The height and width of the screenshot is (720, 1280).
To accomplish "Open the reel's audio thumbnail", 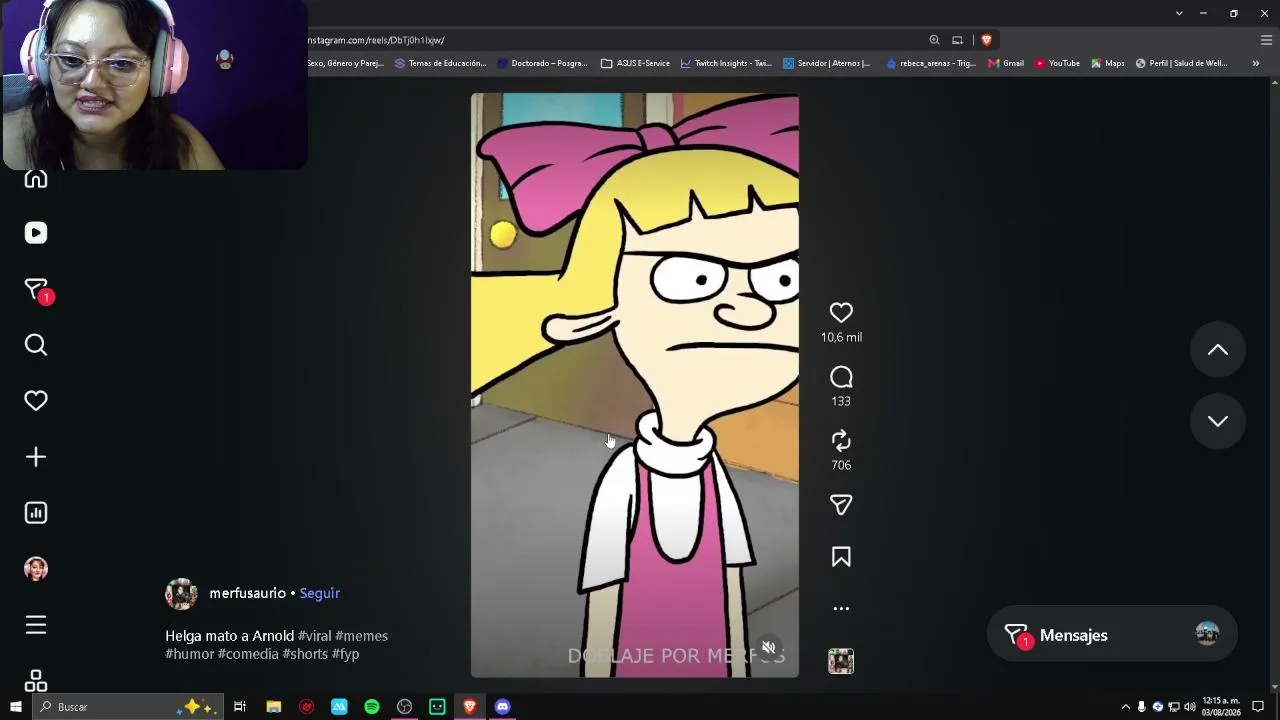I will [x=841, y=661].
